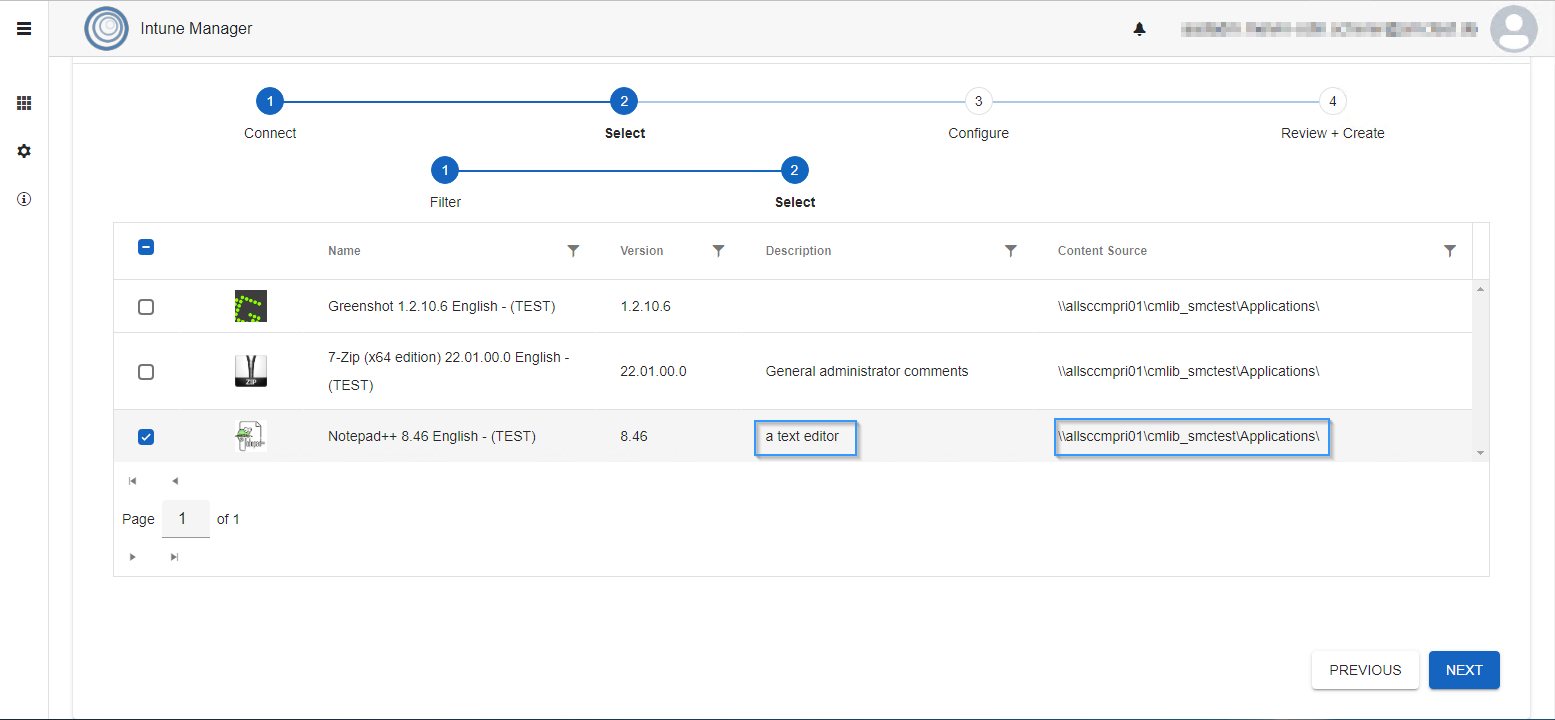The width and height of the screenshot is (1555, 720).
Task: Toggle the select-all header checkbox
Action: (x=146, y=248)
